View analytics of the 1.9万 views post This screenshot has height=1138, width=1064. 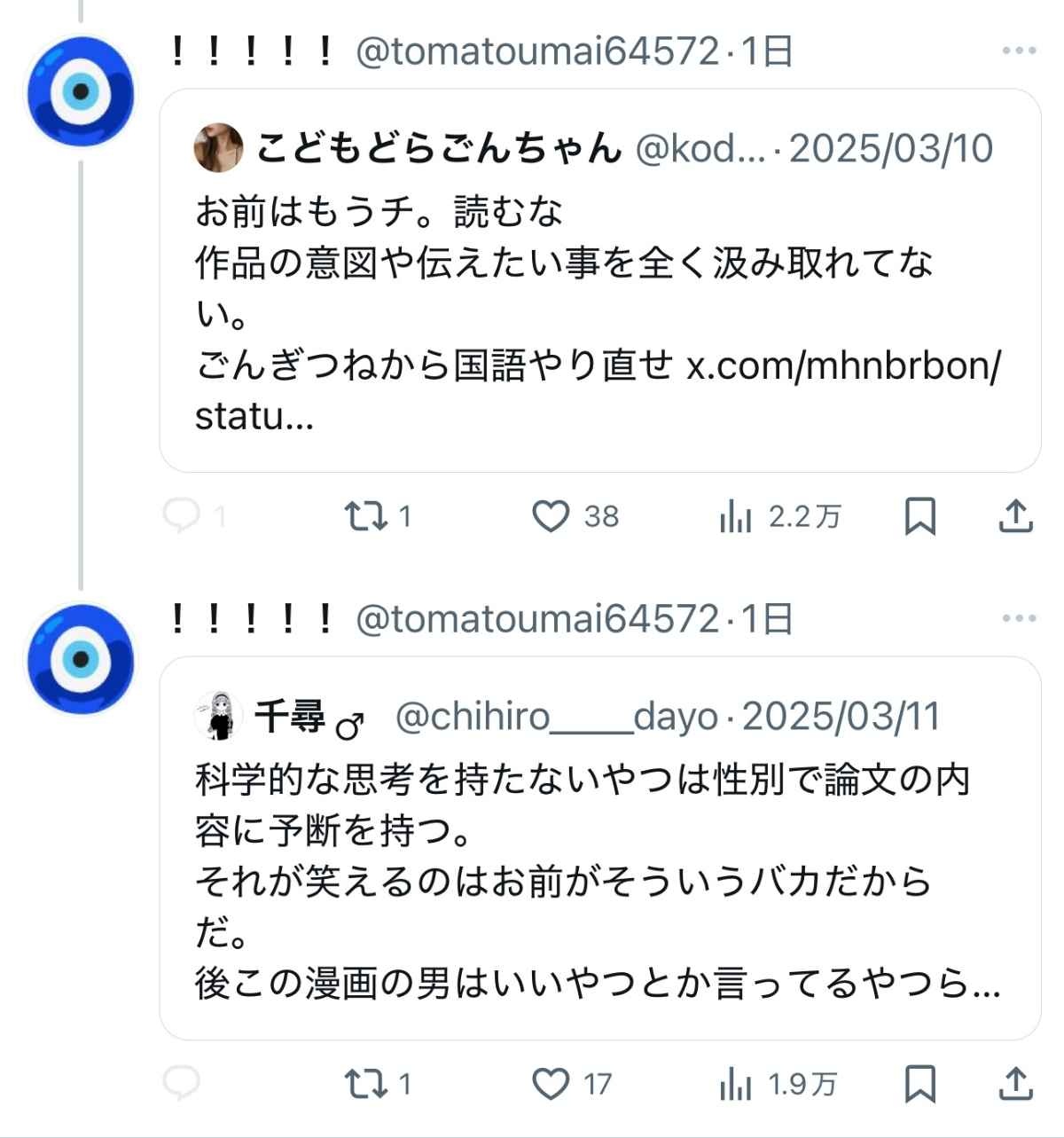pos(736,1083)
